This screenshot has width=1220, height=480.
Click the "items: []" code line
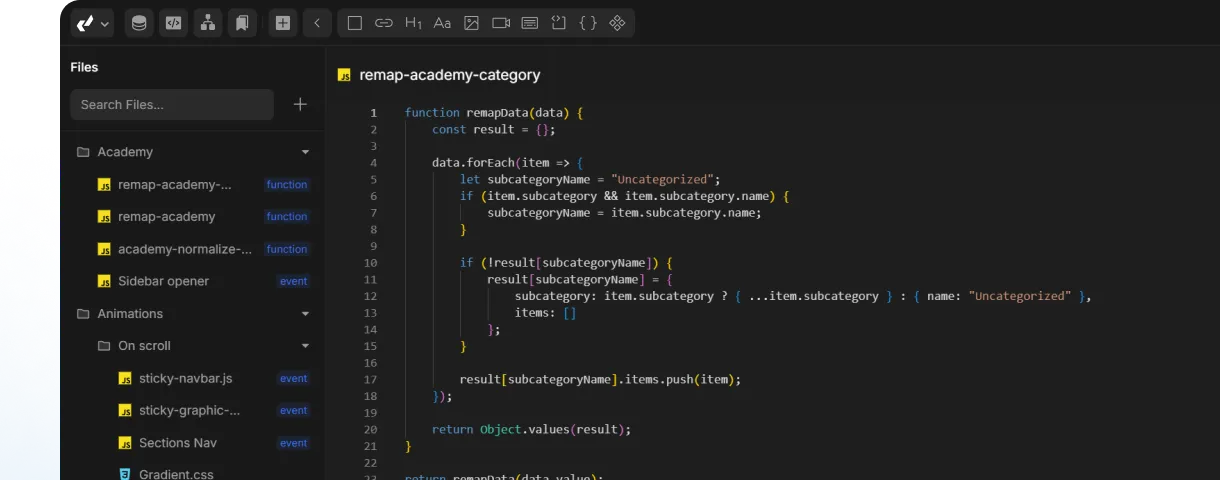tap(546, 313)
